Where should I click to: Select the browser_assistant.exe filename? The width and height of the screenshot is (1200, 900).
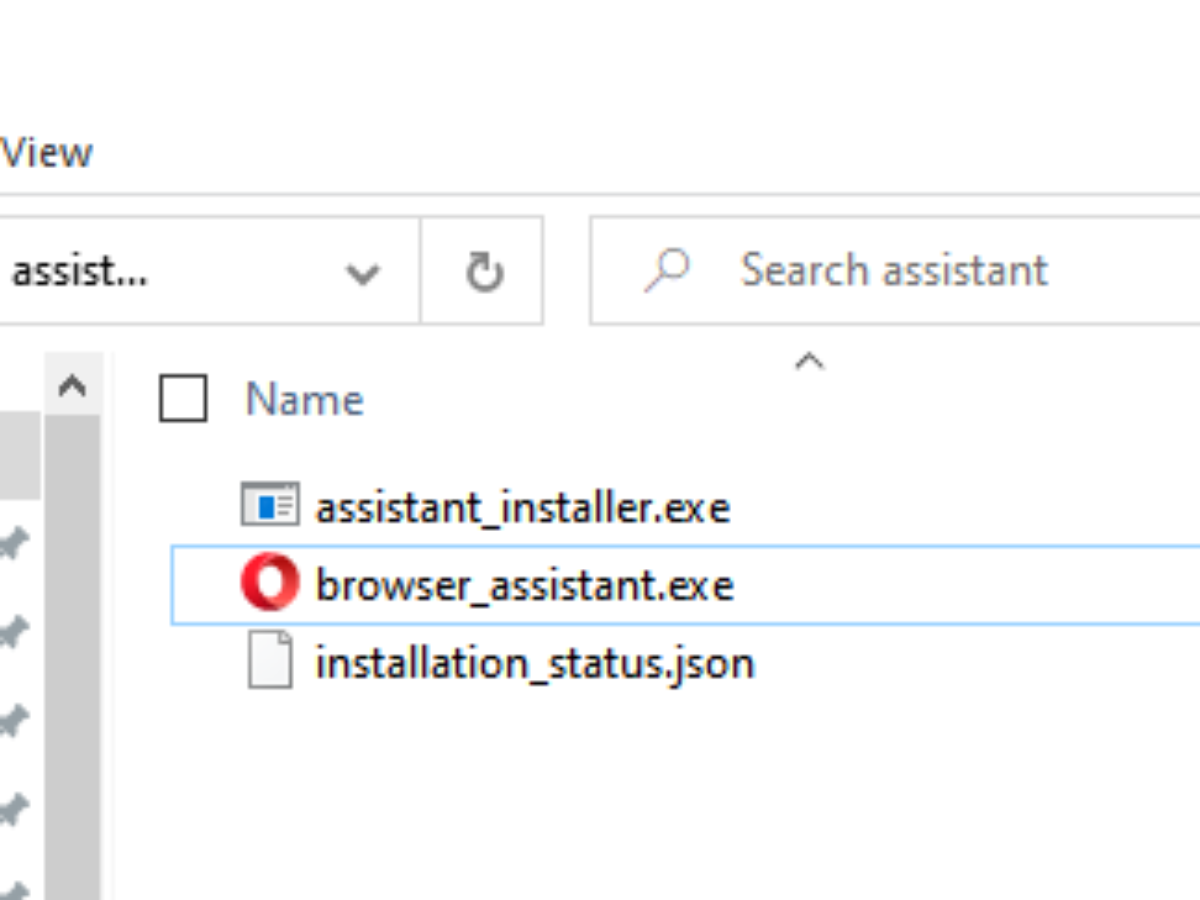[x=524, y=585]
